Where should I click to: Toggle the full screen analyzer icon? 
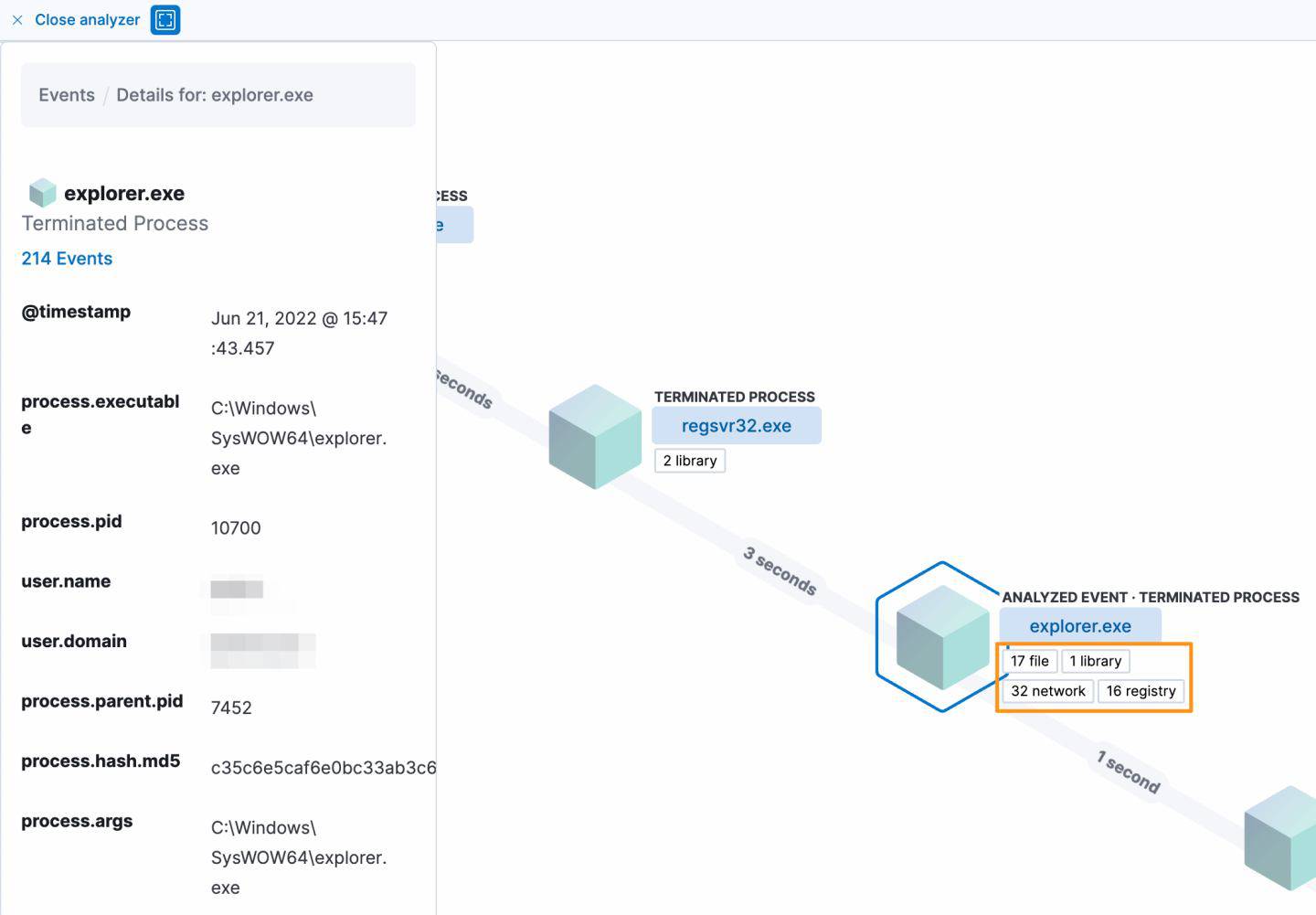tap(165, 20)
